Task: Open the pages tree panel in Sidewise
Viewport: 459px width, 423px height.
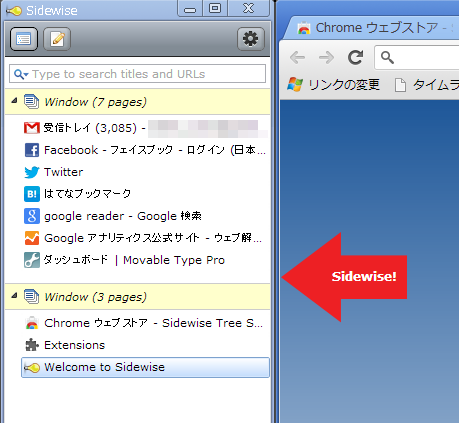Action: tap(24, 39)
